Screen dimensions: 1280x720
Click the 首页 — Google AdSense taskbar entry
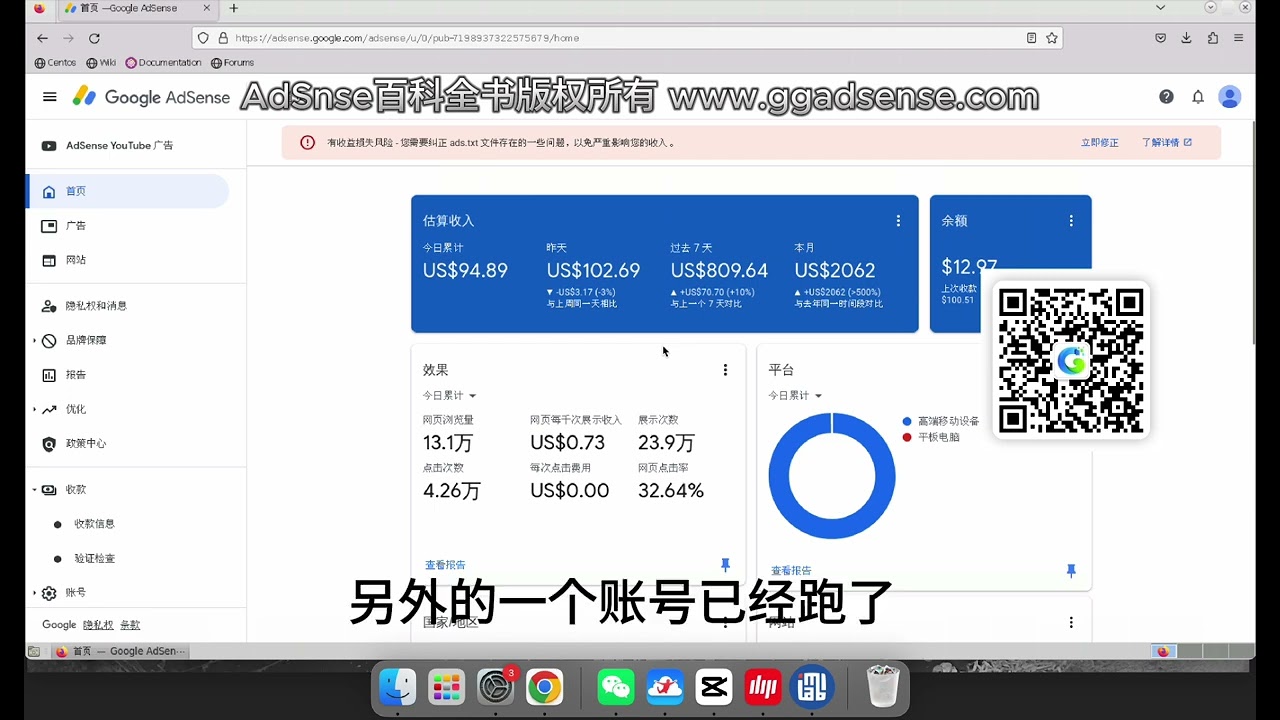pyautogui.click(x=120, y=652)
